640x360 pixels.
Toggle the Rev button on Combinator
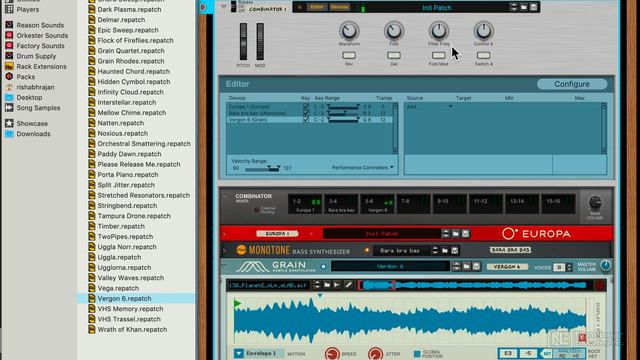(349, 55)
